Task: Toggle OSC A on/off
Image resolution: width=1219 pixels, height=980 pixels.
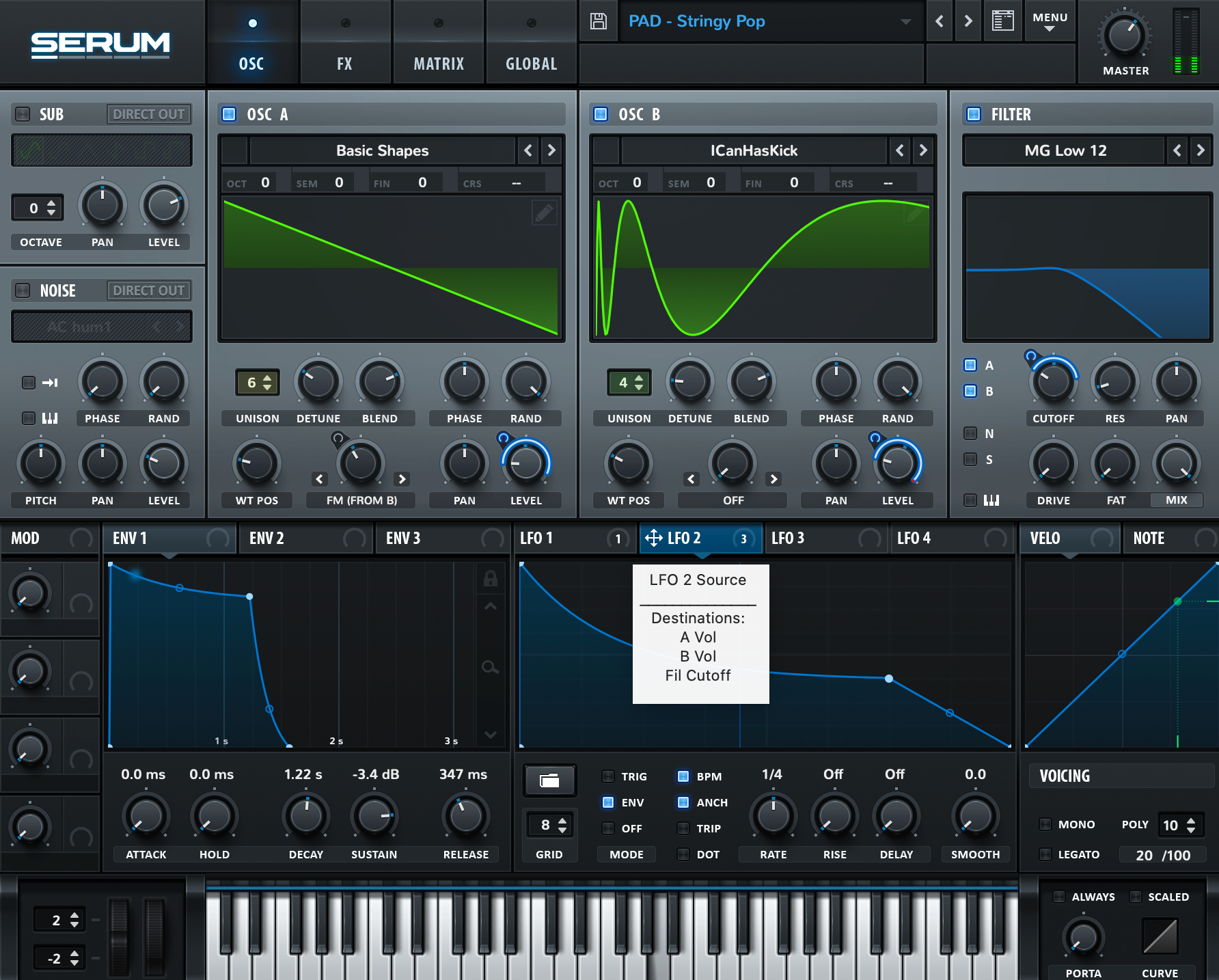Action: click(x=229, y=114)
